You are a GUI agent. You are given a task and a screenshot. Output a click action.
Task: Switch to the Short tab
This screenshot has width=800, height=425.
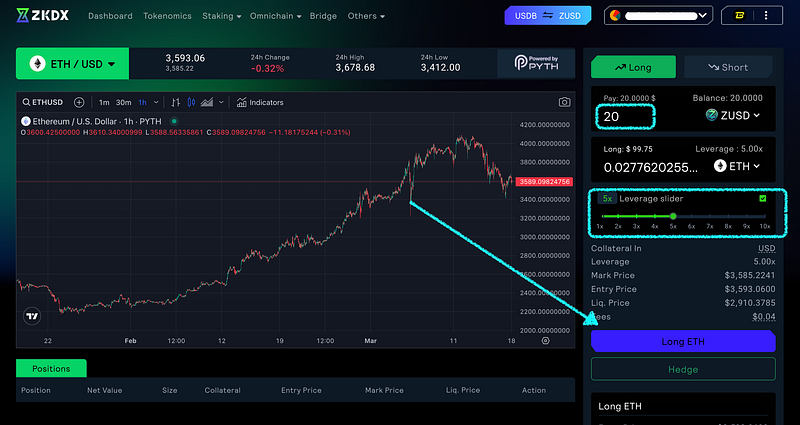(728, 67)
